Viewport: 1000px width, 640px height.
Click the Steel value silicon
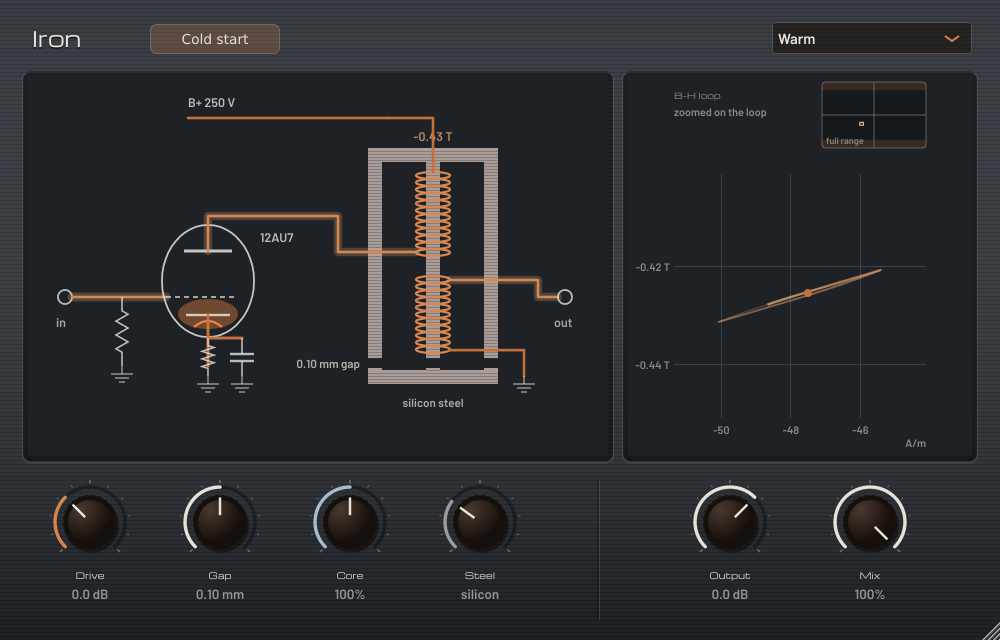[480, 595]
